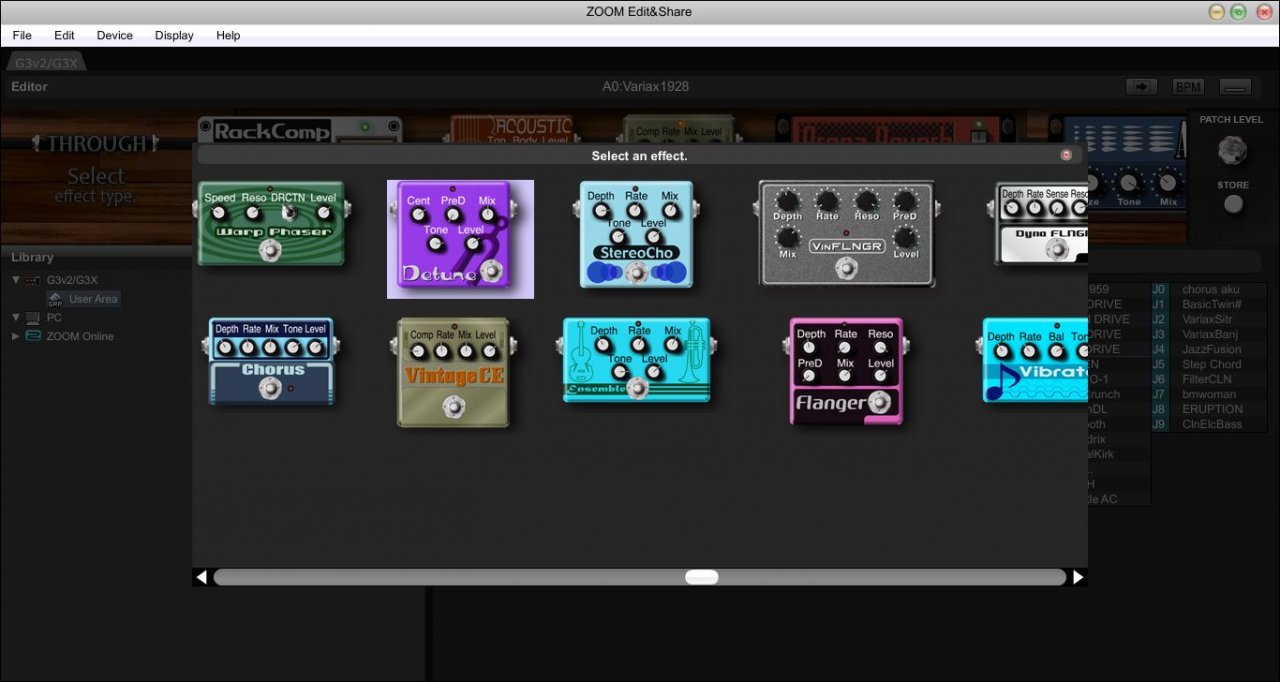Select ZOOM Online in the library tree

(80, 336)
